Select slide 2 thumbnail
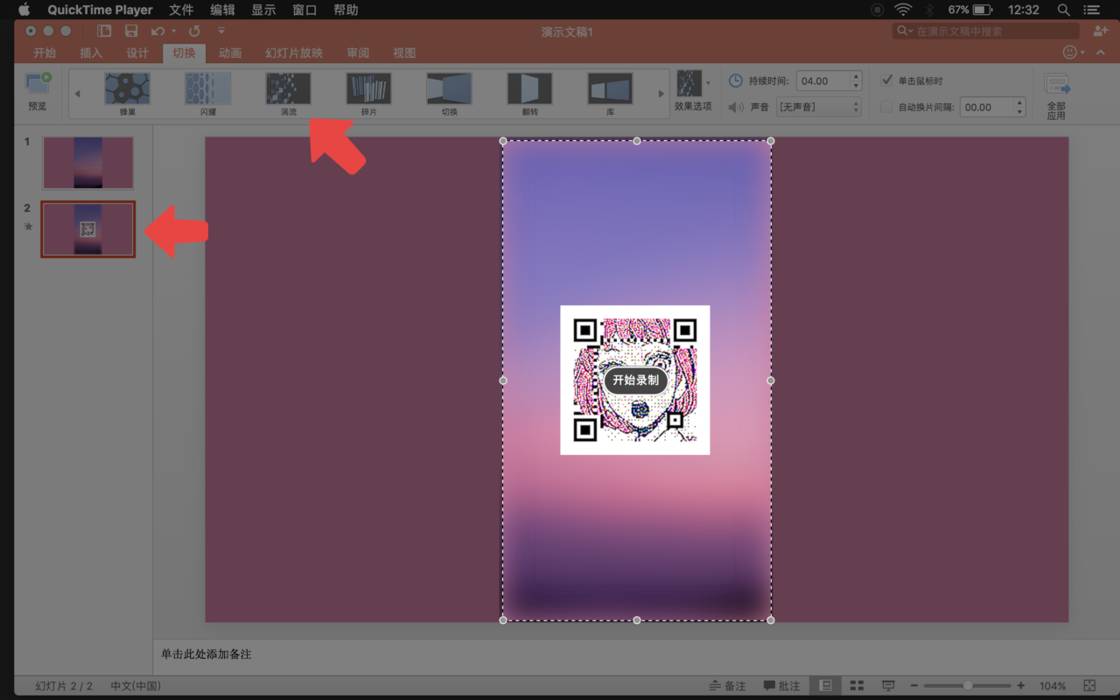This screenshot has width=1120, height=700. [x=88, y=229]
